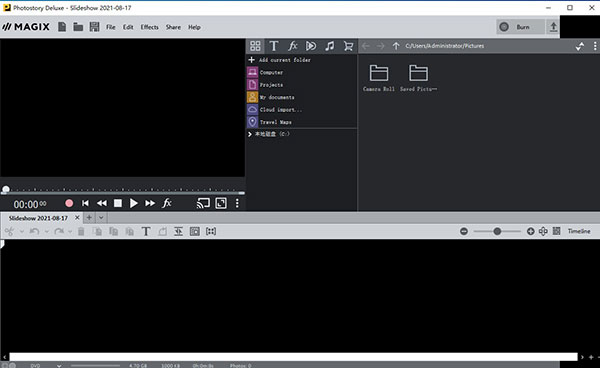The width and height of the screenshot is (600, 368).
Task: Switch view using the Timeline mode button
Action: [579, 231]
